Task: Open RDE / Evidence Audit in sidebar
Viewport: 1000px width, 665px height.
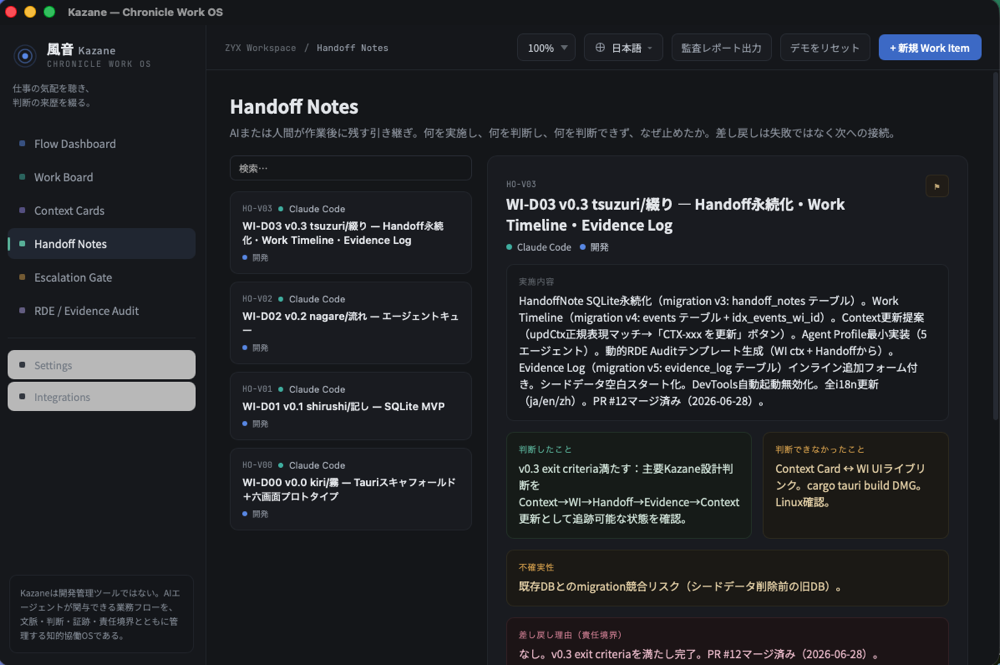Action: [101, 311]
